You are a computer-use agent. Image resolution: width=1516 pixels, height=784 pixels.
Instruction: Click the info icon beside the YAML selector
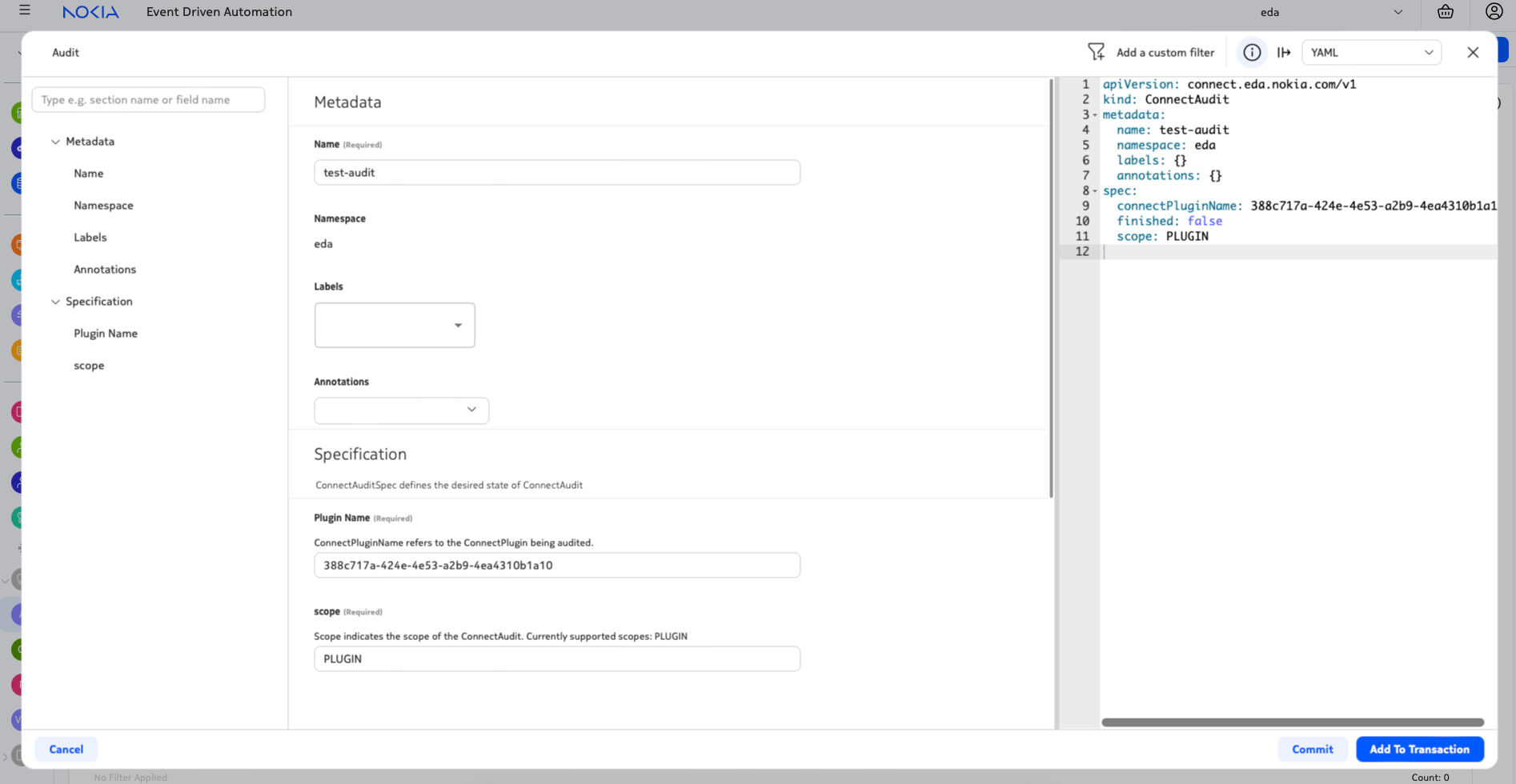pyautogui.click(x=1251, y=52)
